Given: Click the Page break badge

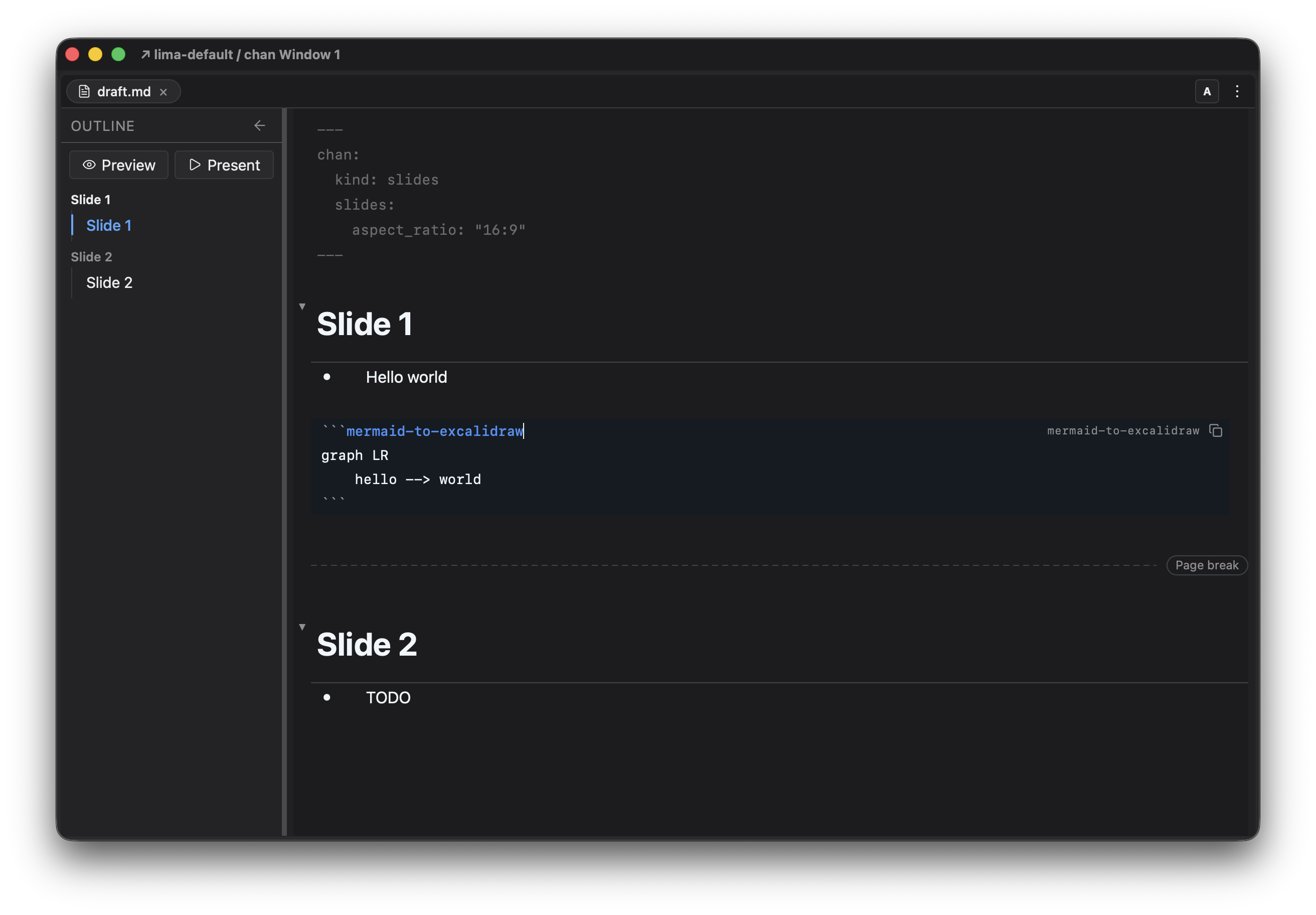Looking at the screenshot, I should click(x=1207, y=565).
